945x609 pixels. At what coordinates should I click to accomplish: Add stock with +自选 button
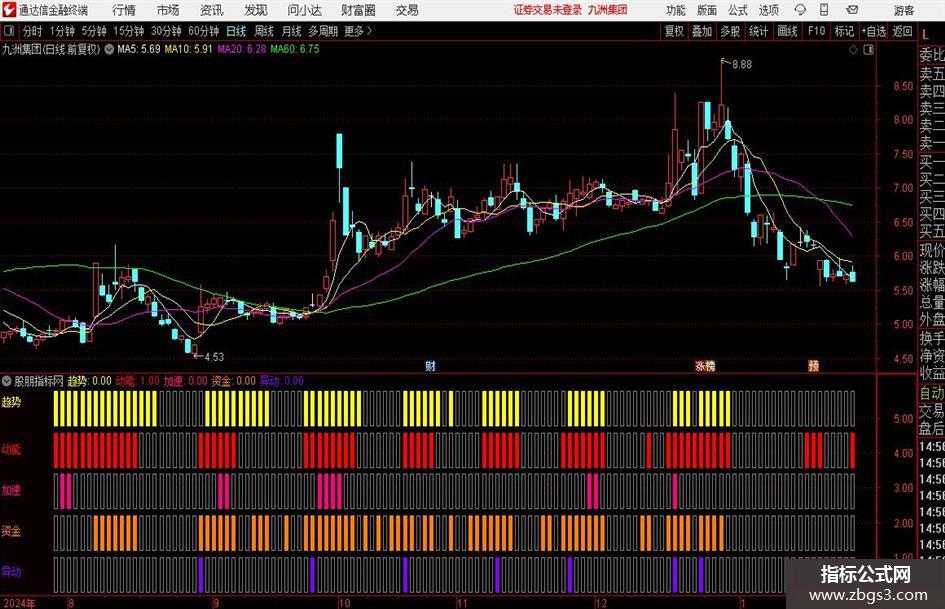(873, 31)
